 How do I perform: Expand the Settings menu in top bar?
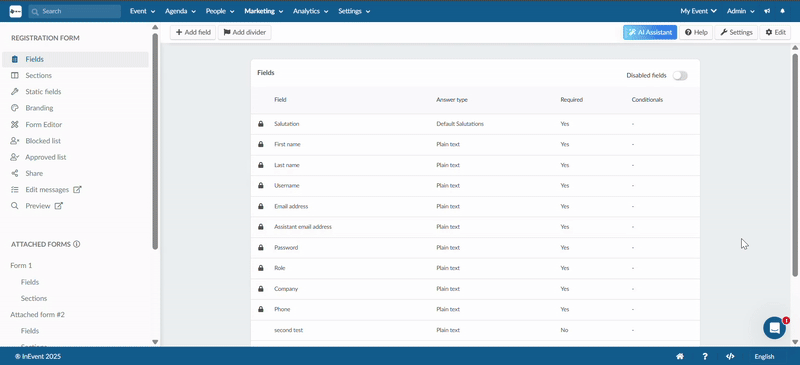(x=354, y=11)
